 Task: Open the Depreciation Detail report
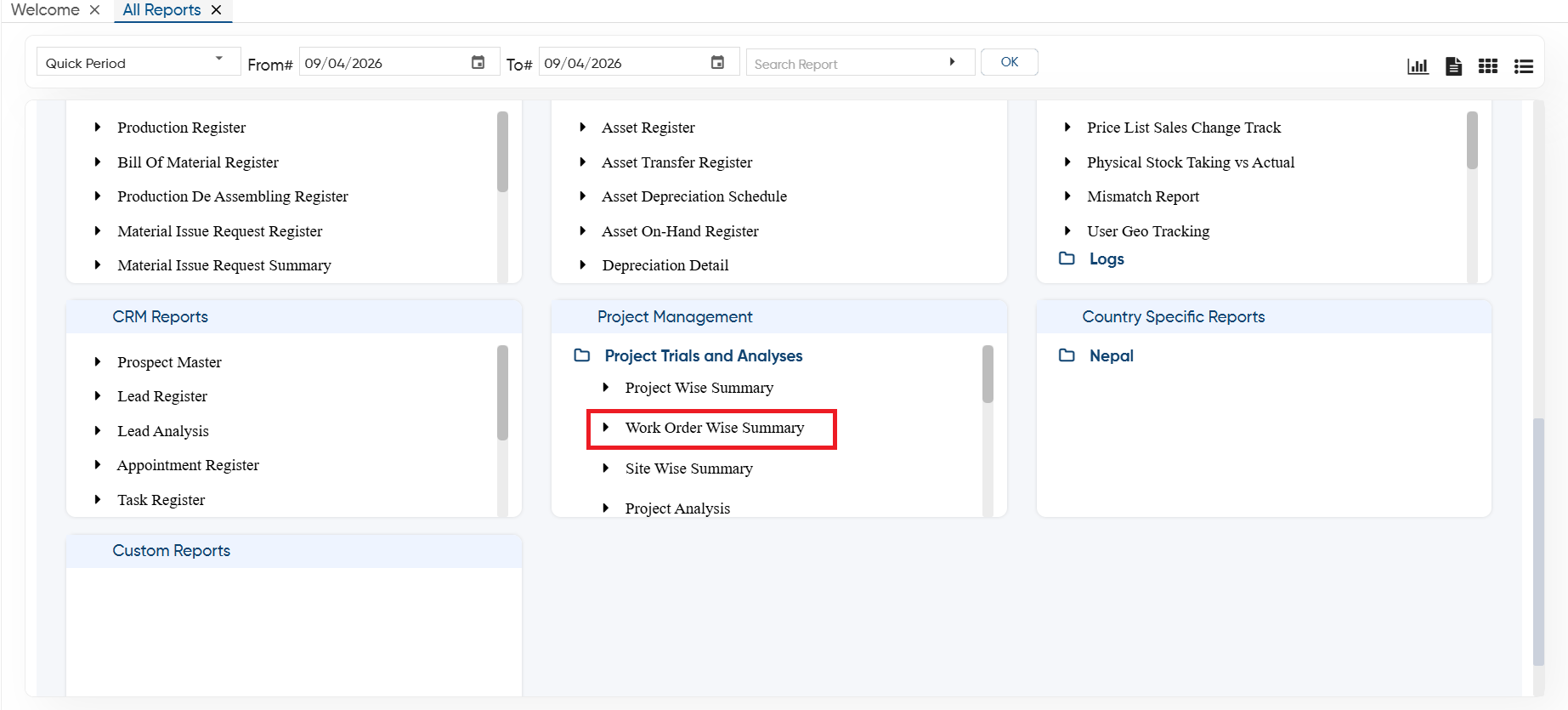pos(665,265)
